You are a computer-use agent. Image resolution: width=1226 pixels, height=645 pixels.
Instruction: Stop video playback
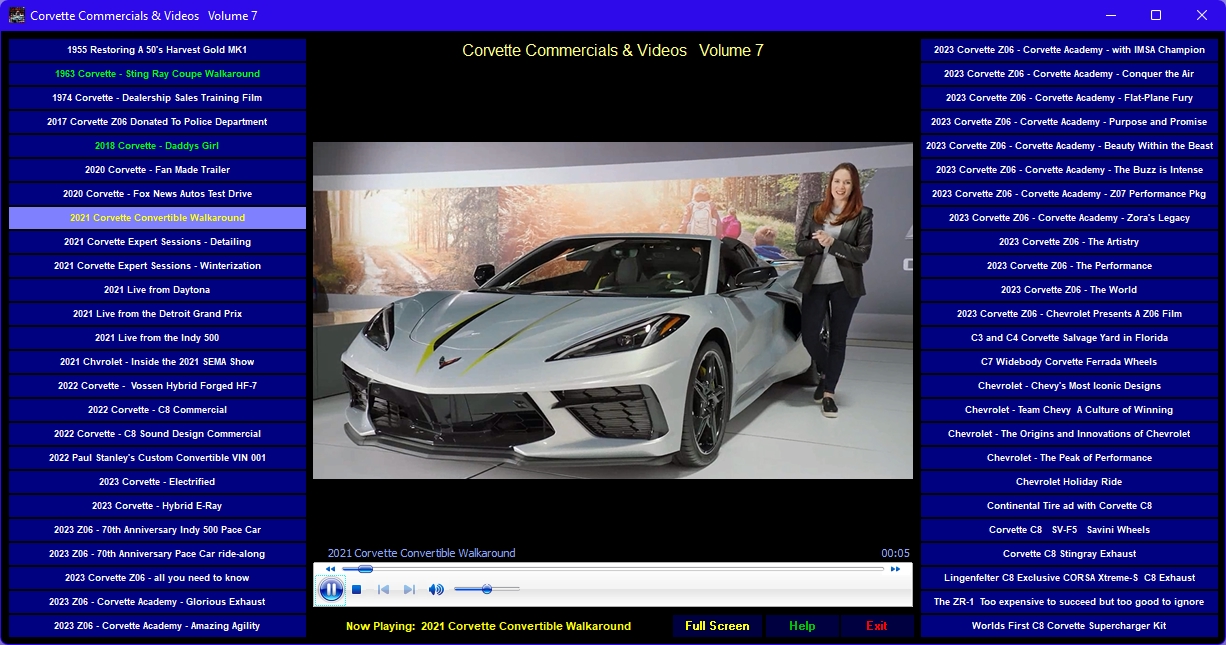356,590
